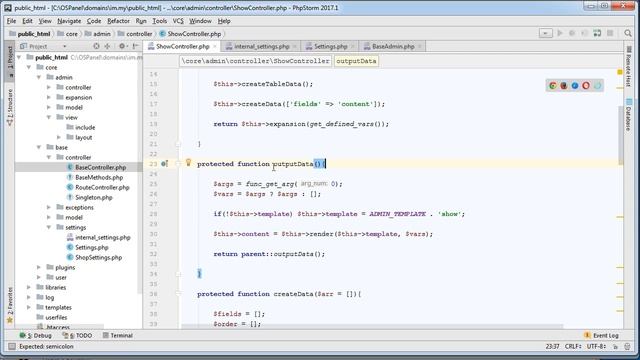
Task: Click collapse all icon in Project panel header
Action: tap(107, 47)
